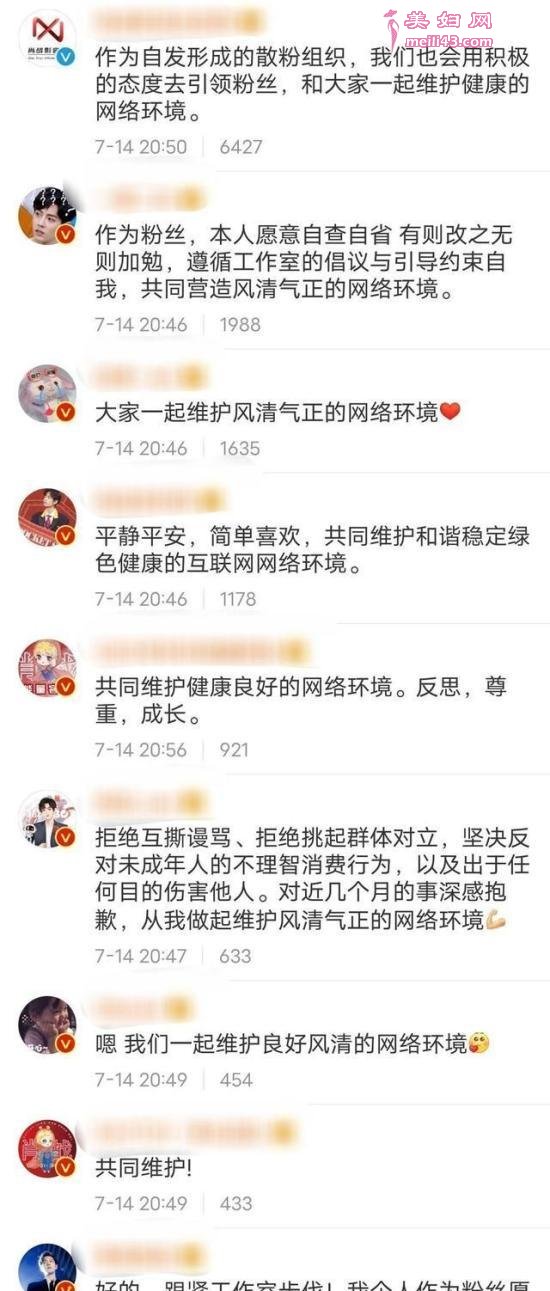Open avatar of comment with 921 likes

pos(47,668)
